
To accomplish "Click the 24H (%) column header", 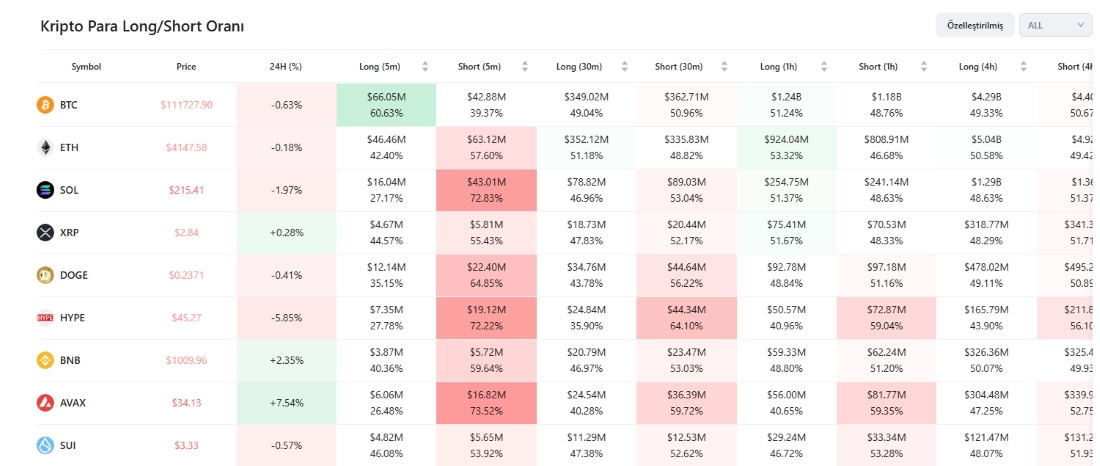I will click(x=286, y=67).
